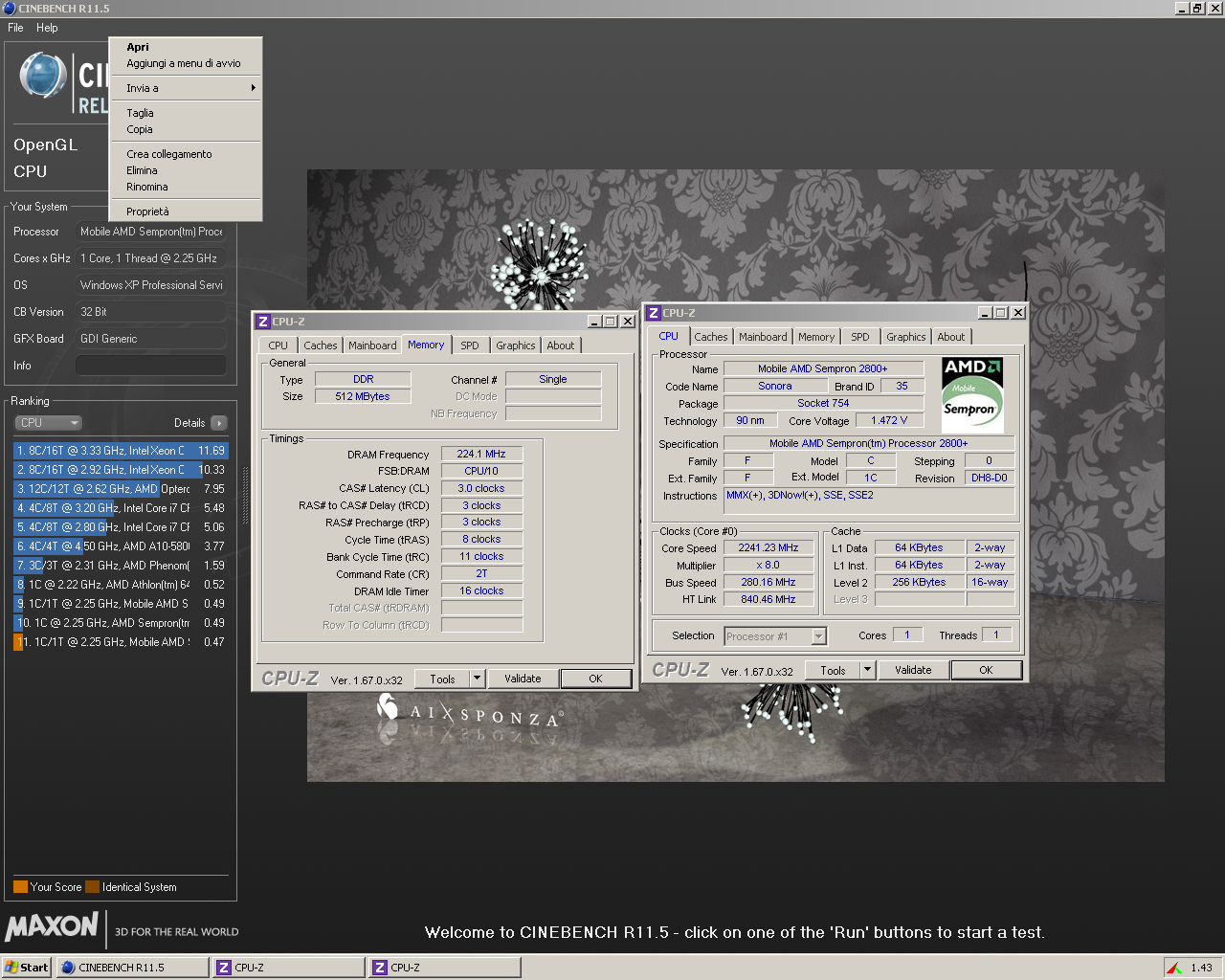Select ranking row 11 Mobile AMD 0.47
This screenshot has width=1225, height=980.
(121, 642)
